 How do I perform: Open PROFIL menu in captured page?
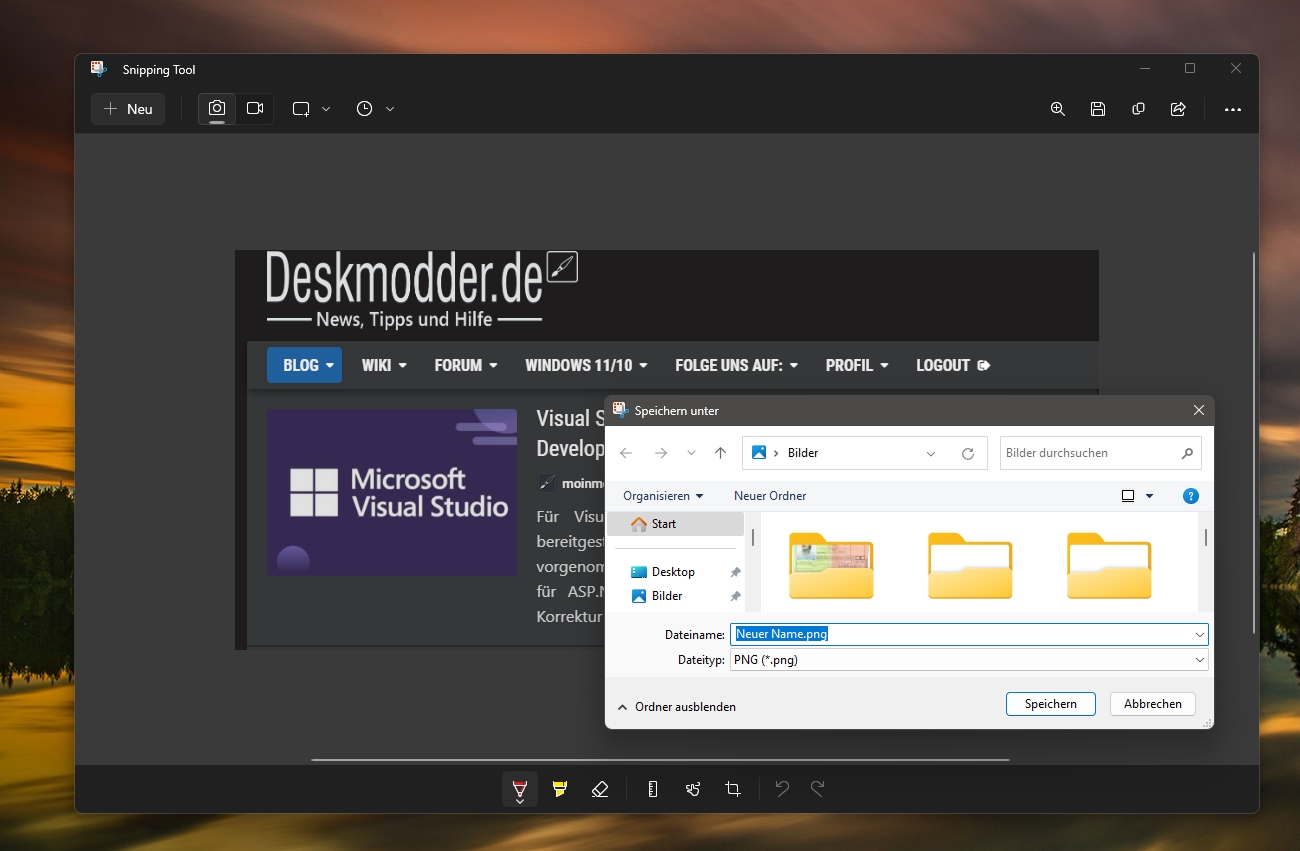pos(857,365)
